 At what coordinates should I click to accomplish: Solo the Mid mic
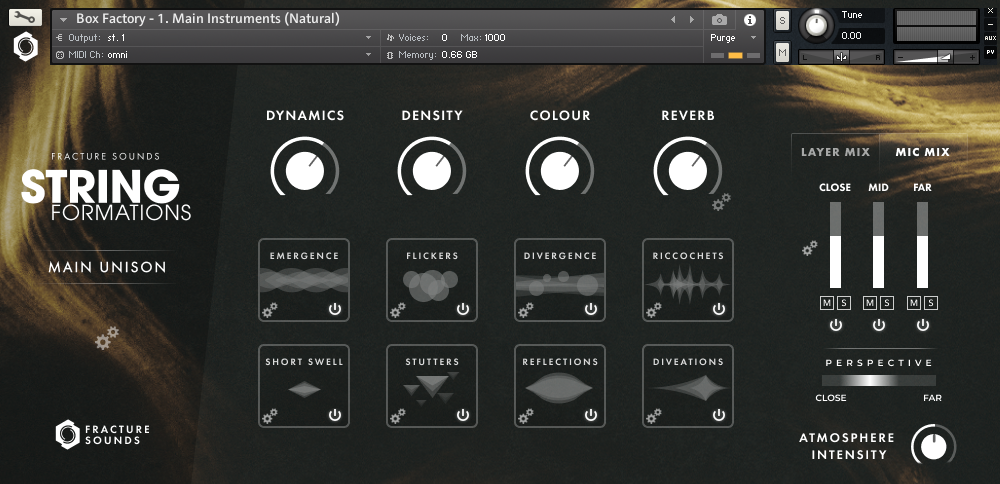pos(887,302)
